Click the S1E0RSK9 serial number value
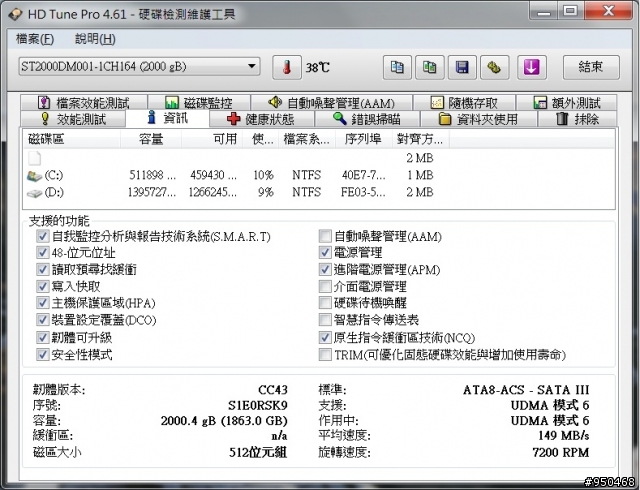The width and height of the screenshot is (640, 490). coord(258,405)
